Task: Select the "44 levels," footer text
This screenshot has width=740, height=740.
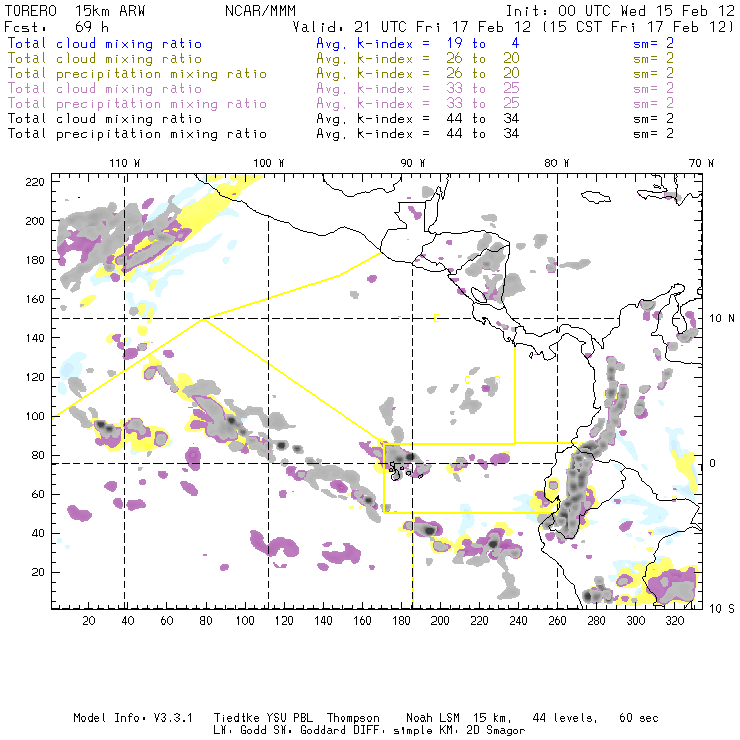Action: coord(565,718)
